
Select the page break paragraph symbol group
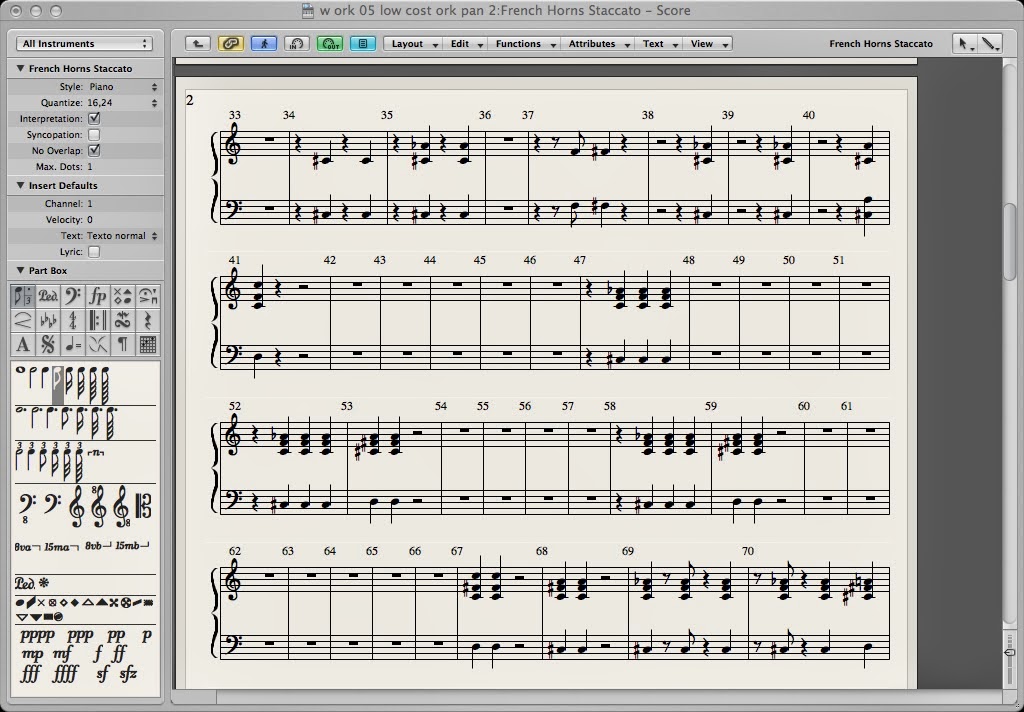tap(122, 345)
